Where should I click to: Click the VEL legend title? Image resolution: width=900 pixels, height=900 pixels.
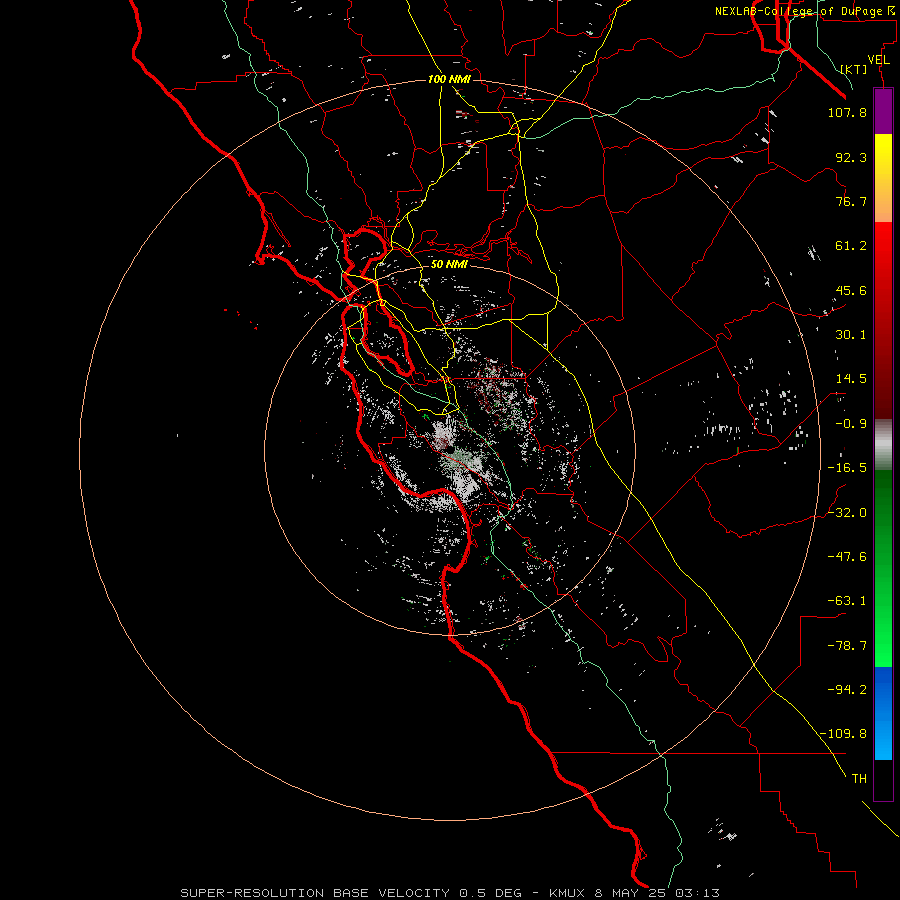[878, 60]
